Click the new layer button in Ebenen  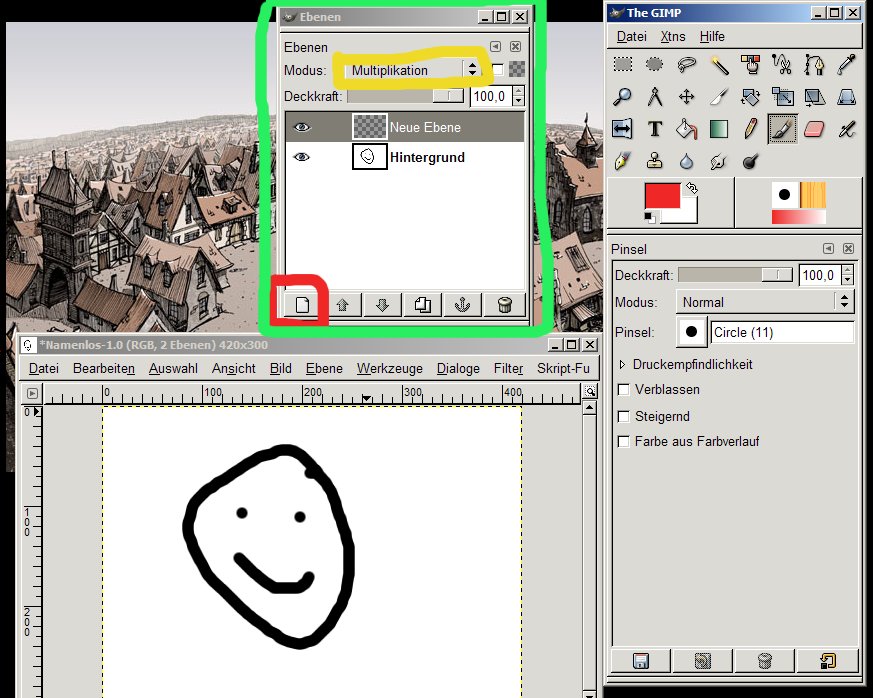[302, 306]
